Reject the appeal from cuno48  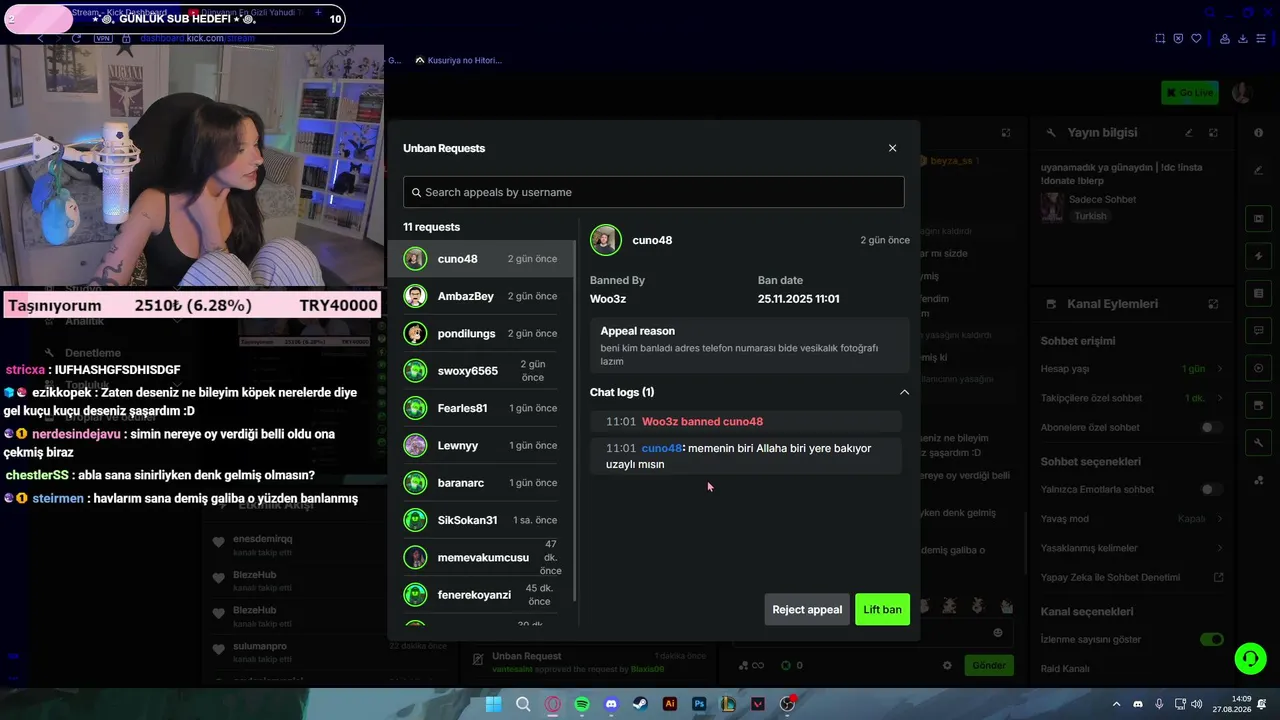click(807, 609)
